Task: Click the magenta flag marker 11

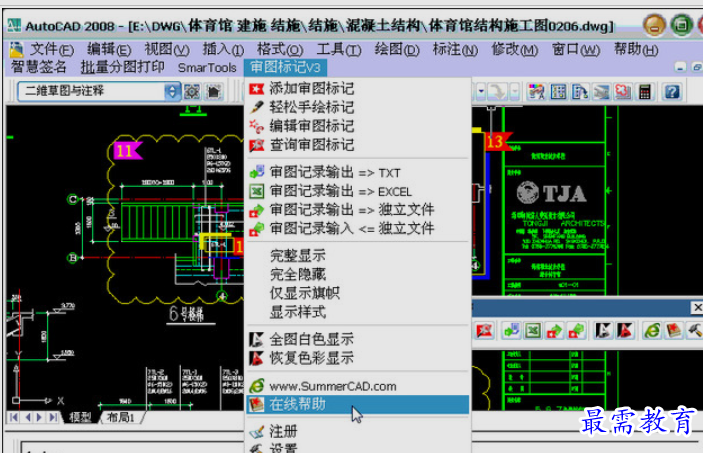Action: [x=126, y=151]
